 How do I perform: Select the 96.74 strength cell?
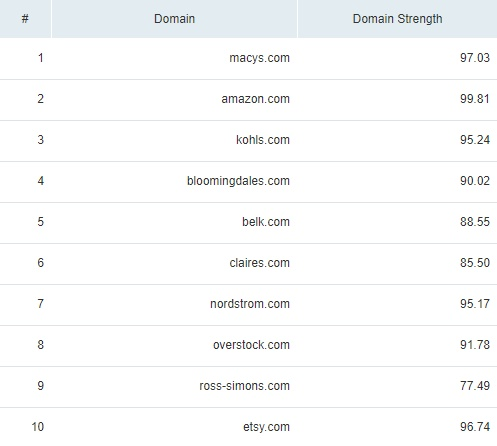[x=475, y=427]
